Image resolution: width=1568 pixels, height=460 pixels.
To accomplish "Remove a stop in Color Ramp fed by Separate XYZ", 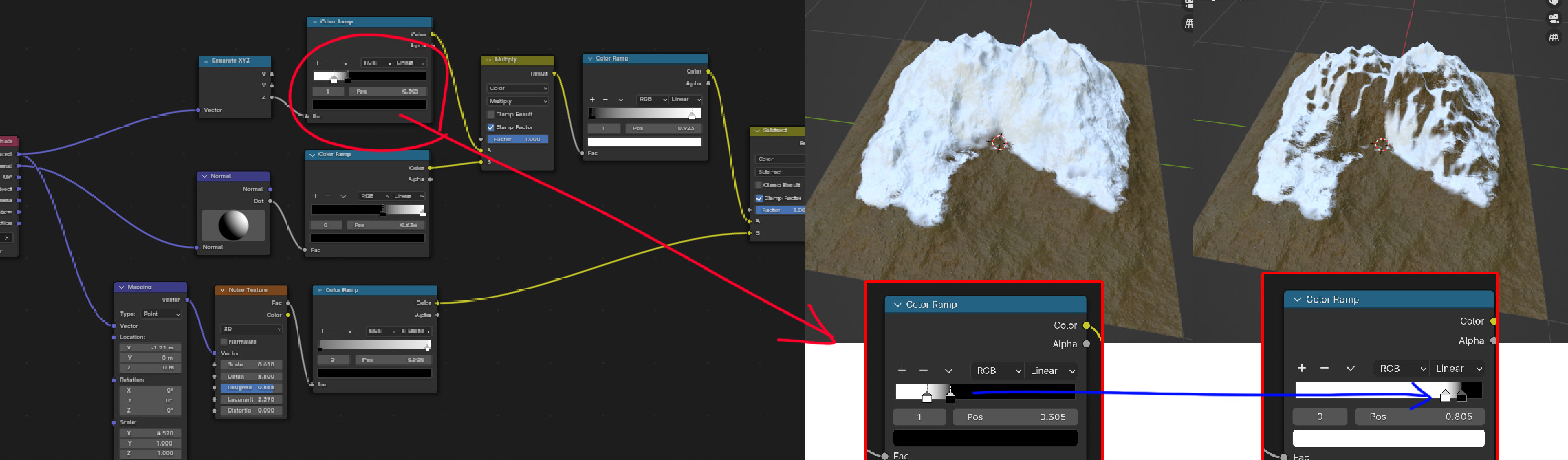I will click(x=330, y=63).
